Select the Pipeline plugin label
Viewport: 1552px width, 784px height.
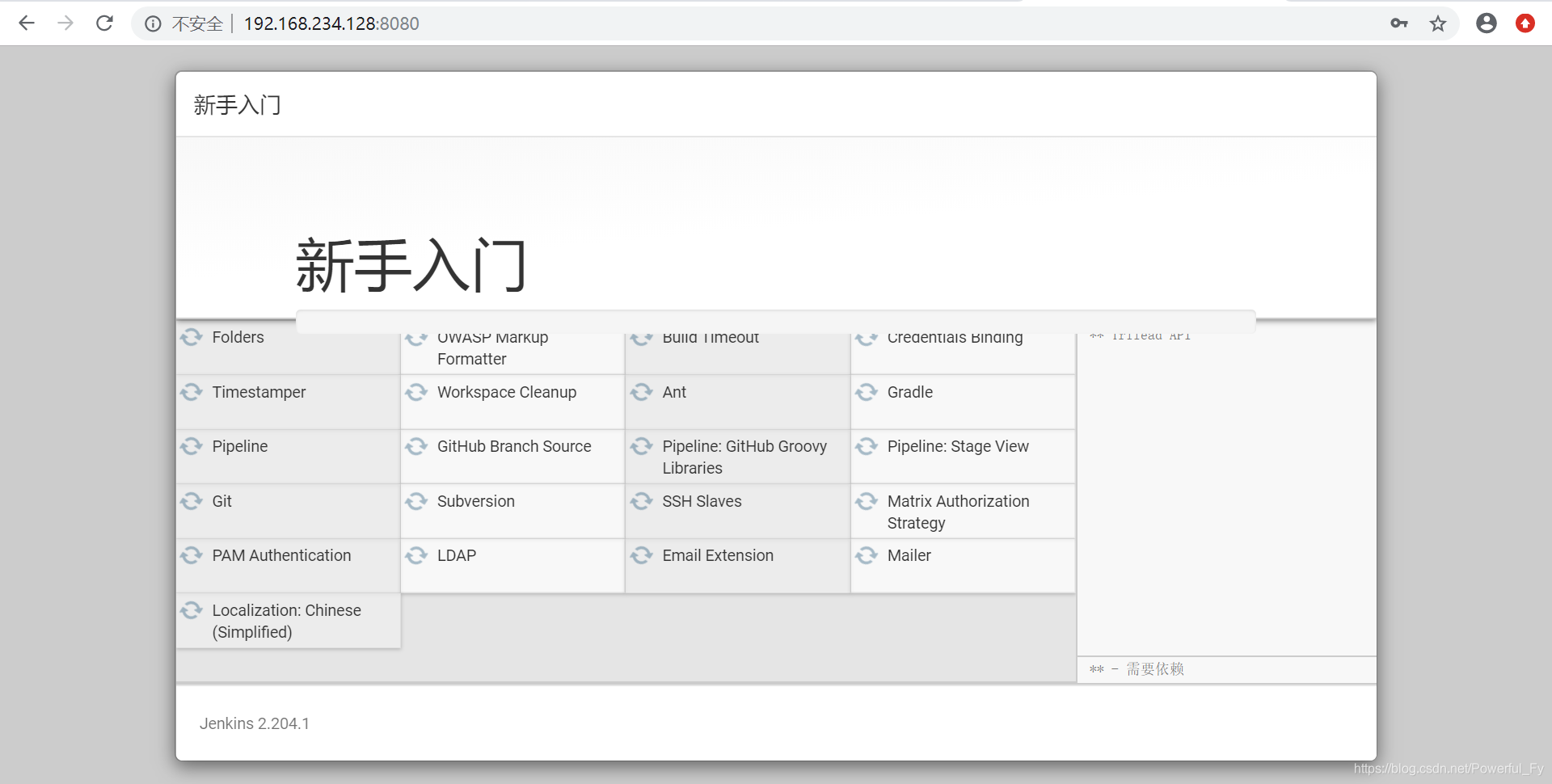(x=240, y=446)
